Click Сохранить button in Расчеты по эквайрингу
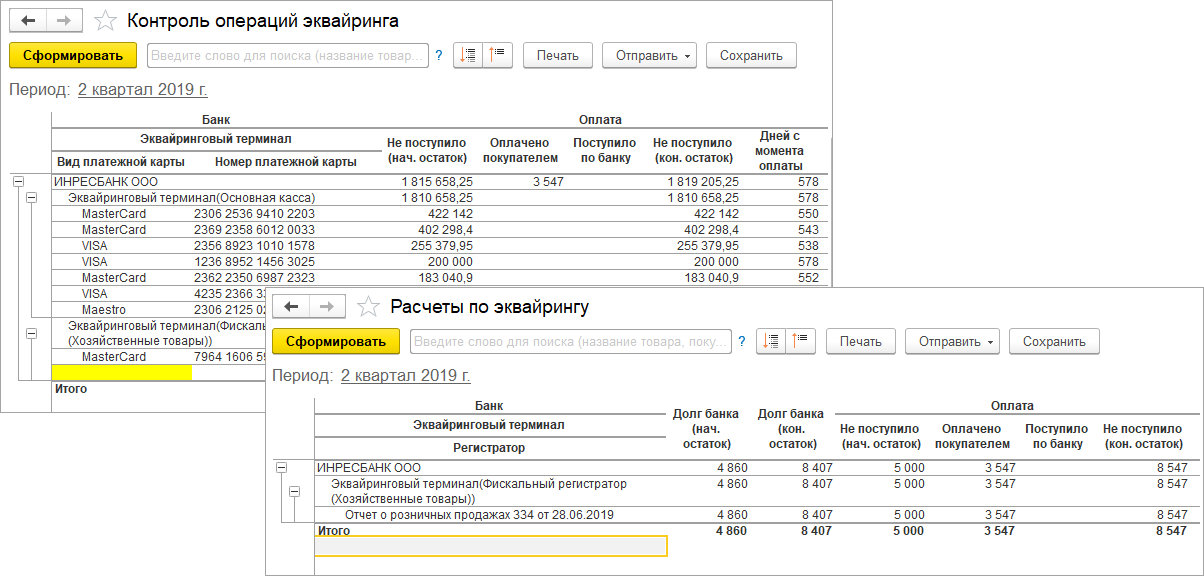This screenshot has width=1204, height=576. click(1054, 342)
